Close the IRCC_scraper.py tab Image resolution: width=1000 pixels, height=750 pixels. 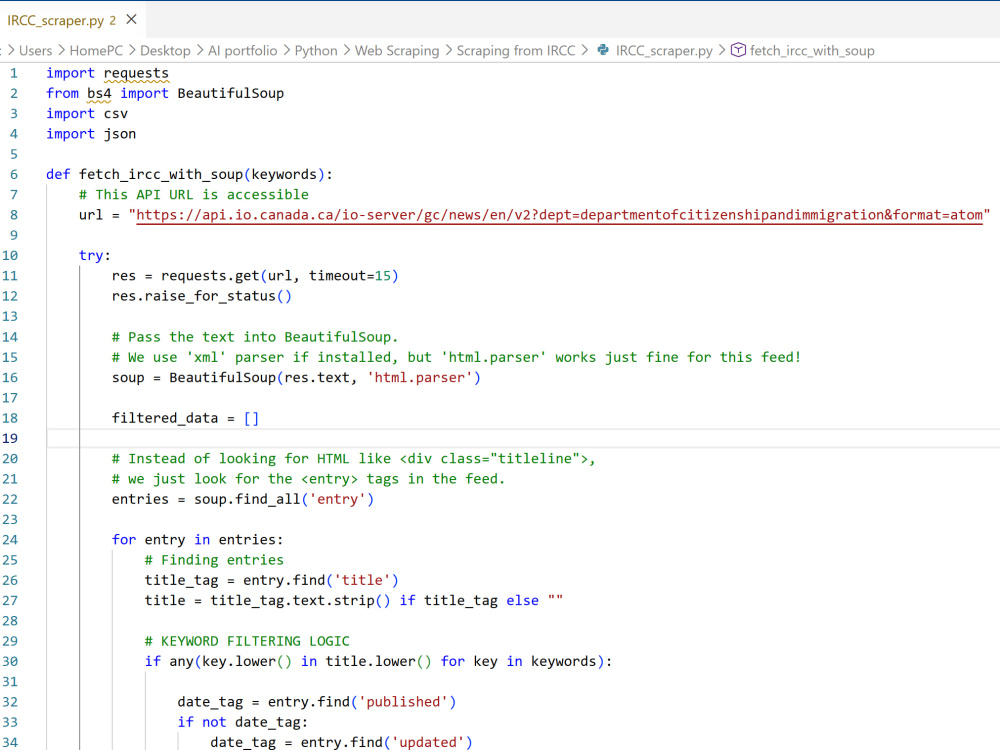[x=131, y=20]
